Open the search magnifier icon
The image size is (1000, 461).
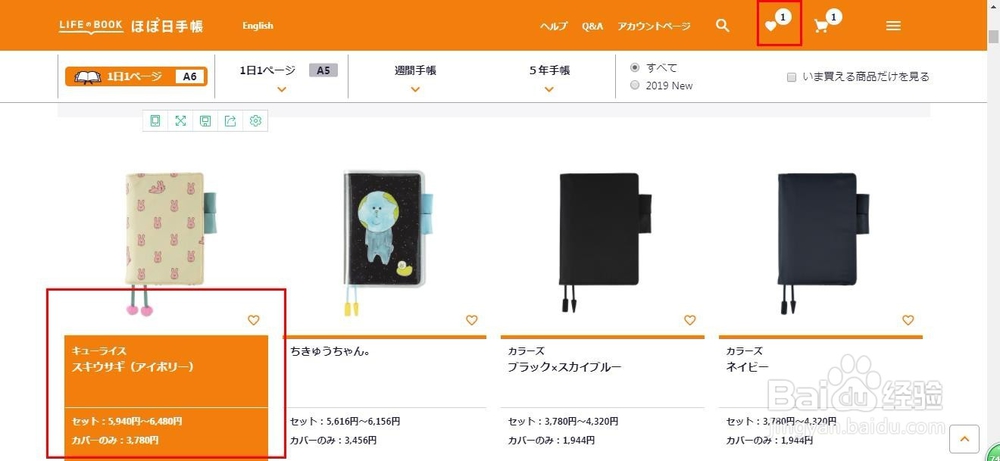click(722, 26)
